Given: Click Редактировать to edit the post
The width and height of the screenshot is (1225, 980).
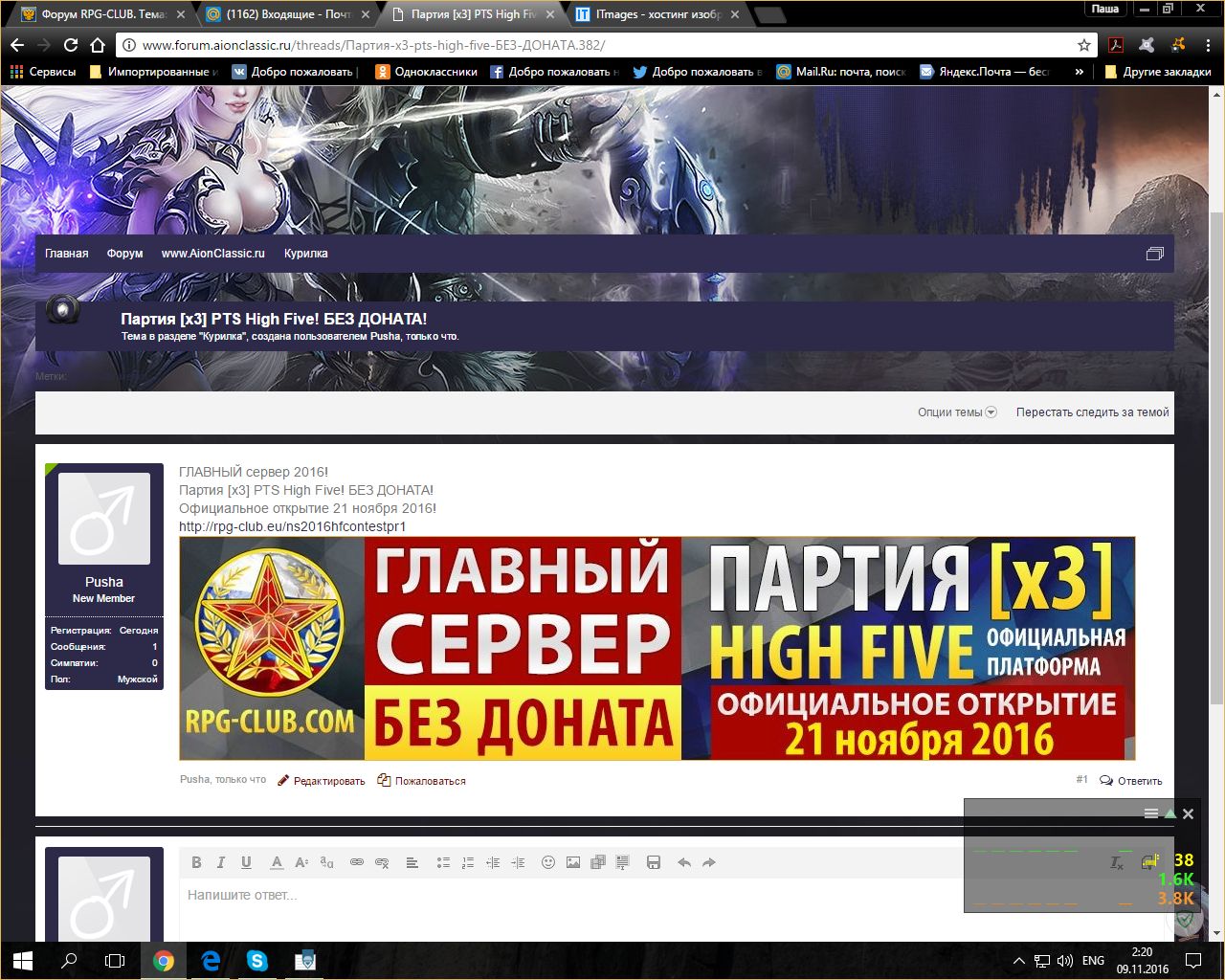Looking at the screenshot, I should [x=322, y=781].
